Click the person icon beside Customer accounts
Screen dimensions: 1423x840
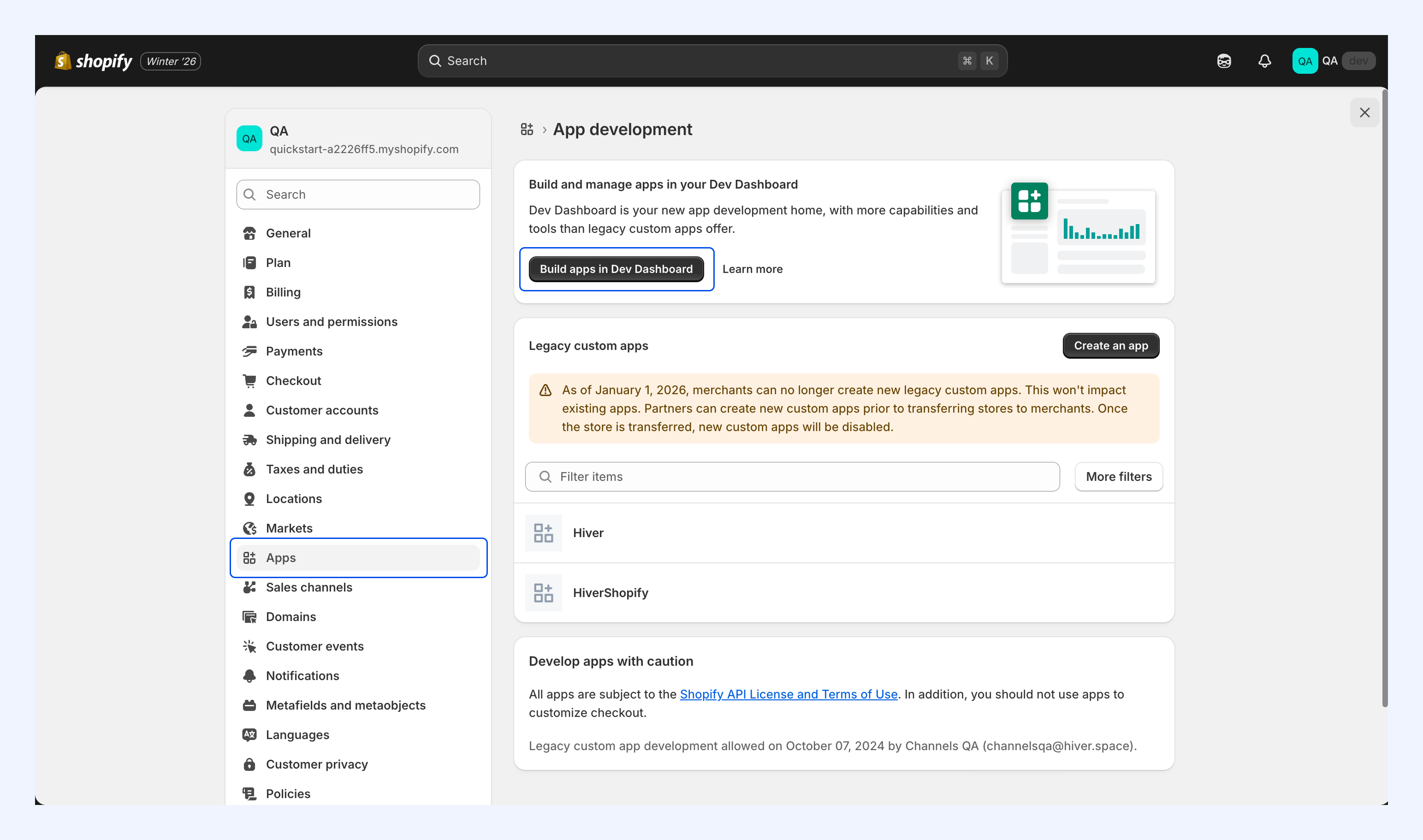pyautogui.click(x=249, y=410)
